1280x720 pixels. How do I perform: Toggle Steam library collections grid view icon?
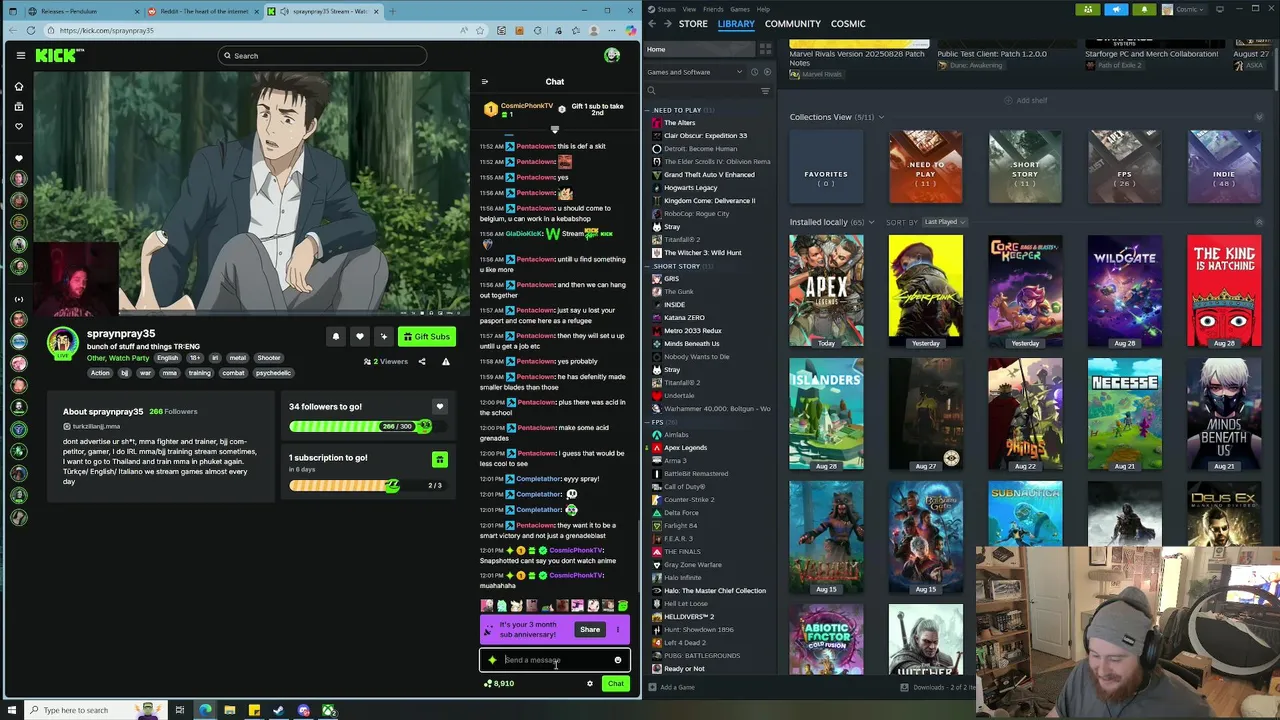tap(766, 49)
